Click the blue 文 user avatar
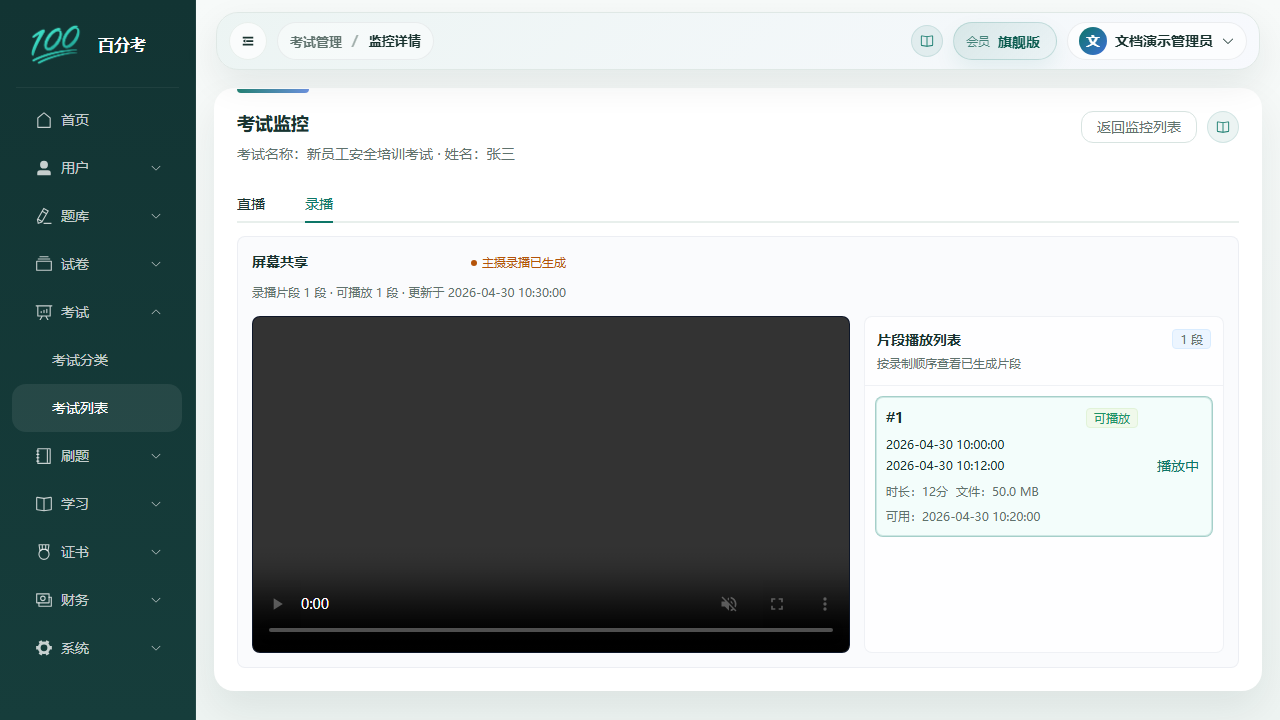1280x720 pixels. point(1093,41)
